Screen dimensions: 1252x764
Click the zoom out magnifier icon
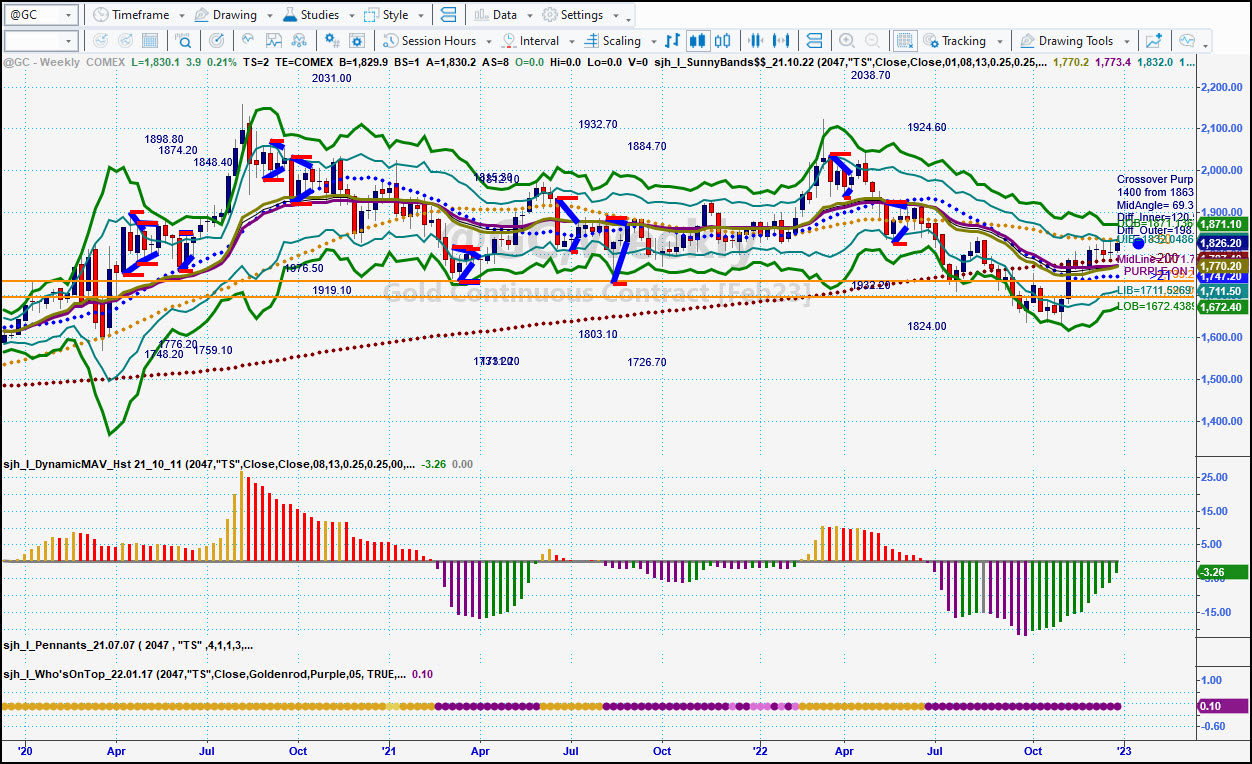[873, 41]
